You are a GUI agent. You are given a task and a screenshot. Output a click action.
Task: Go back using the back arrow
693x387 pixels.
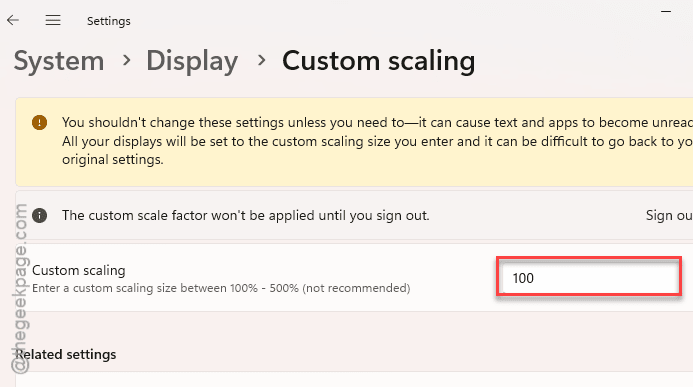click(13, 20)
